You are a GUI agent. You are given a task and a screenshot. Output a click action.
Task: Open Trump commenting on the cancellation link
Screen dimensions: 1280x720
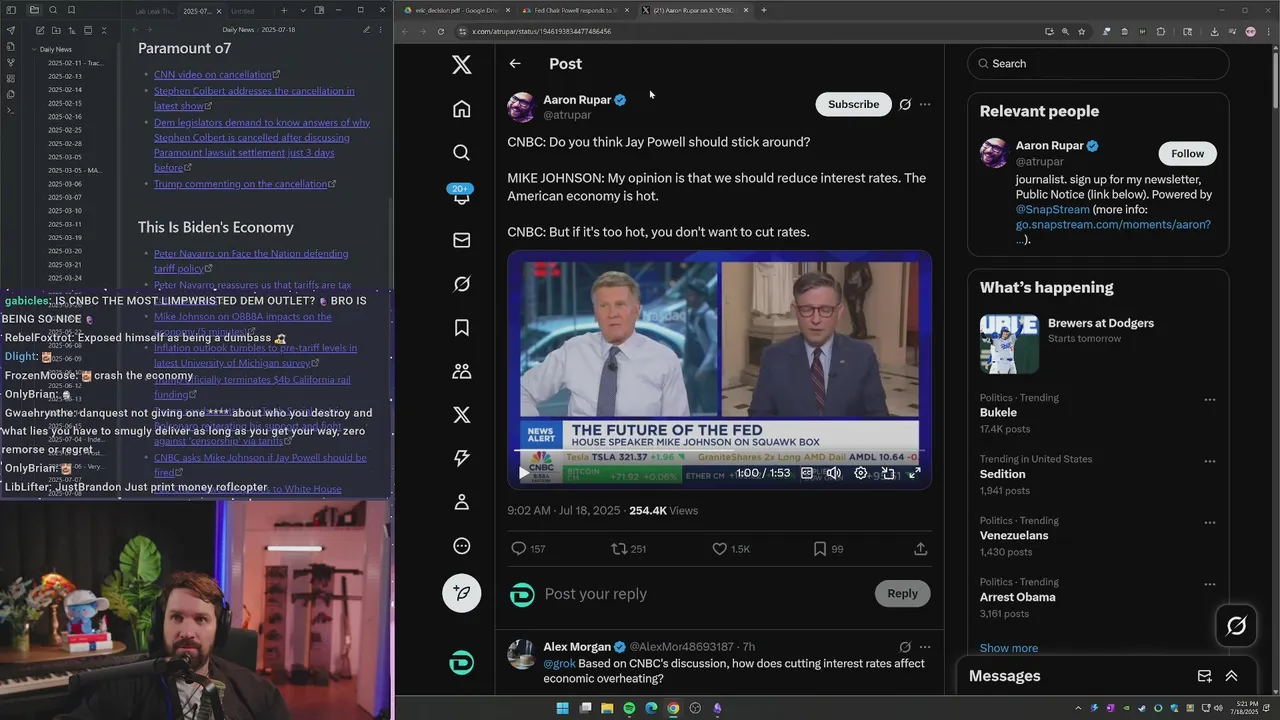coord(241,184)
